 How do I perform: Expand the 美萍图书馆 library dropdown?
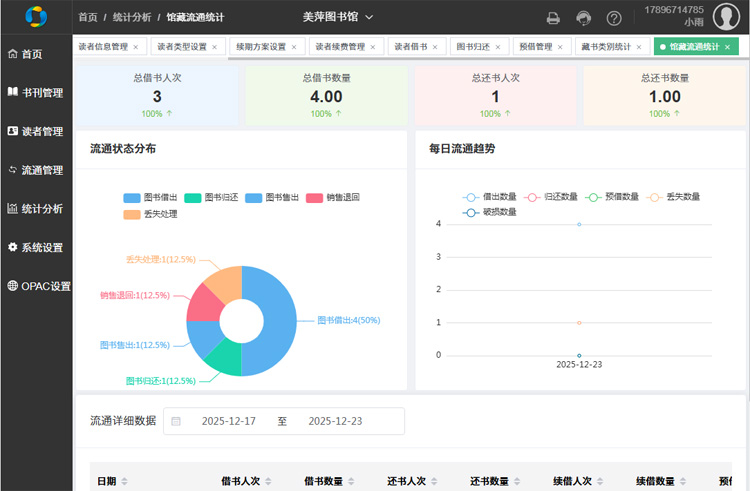click(338, 17)
